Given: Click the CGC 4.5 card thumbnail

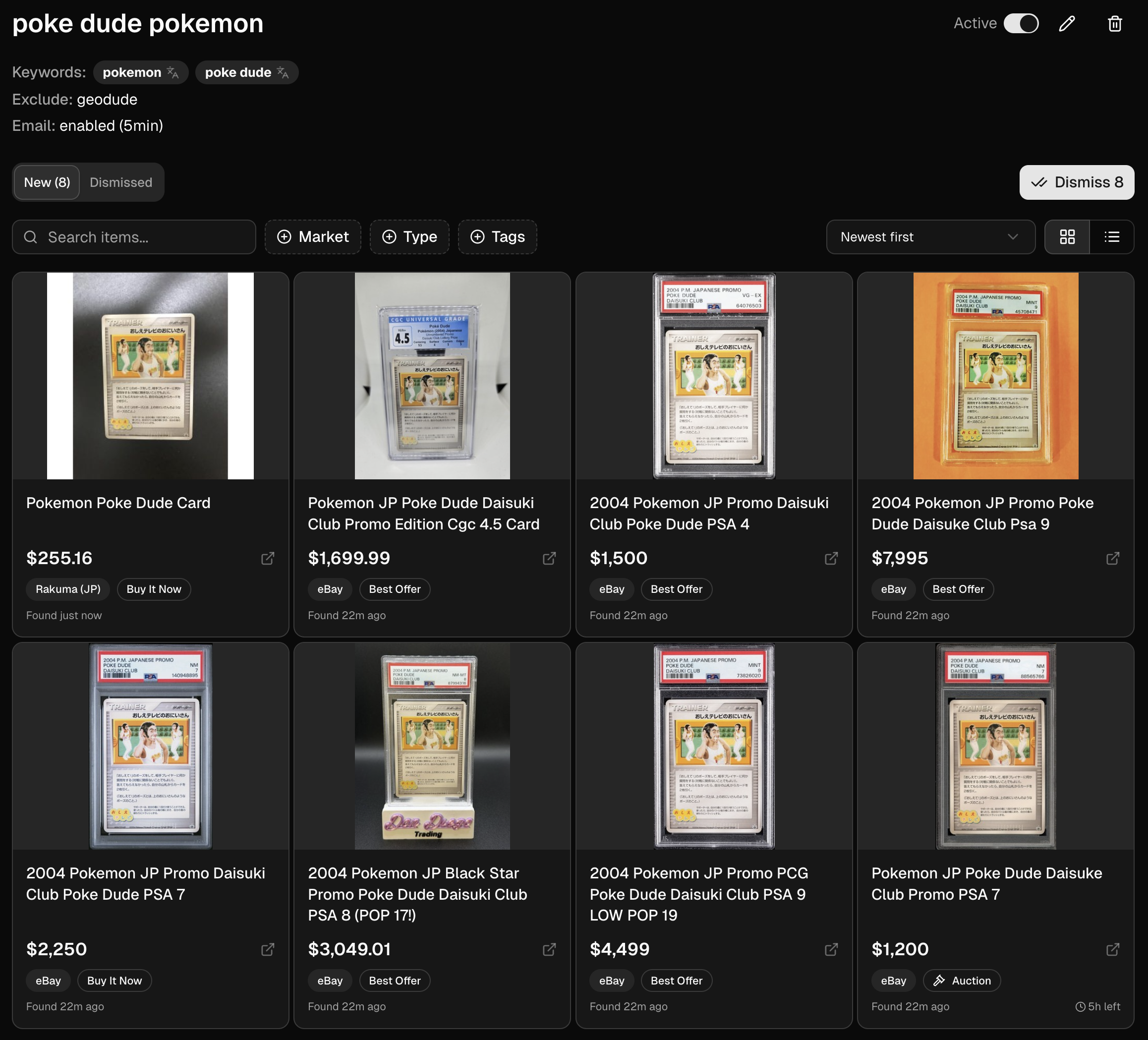Looking at the screenshot, I should pos(432,376).
